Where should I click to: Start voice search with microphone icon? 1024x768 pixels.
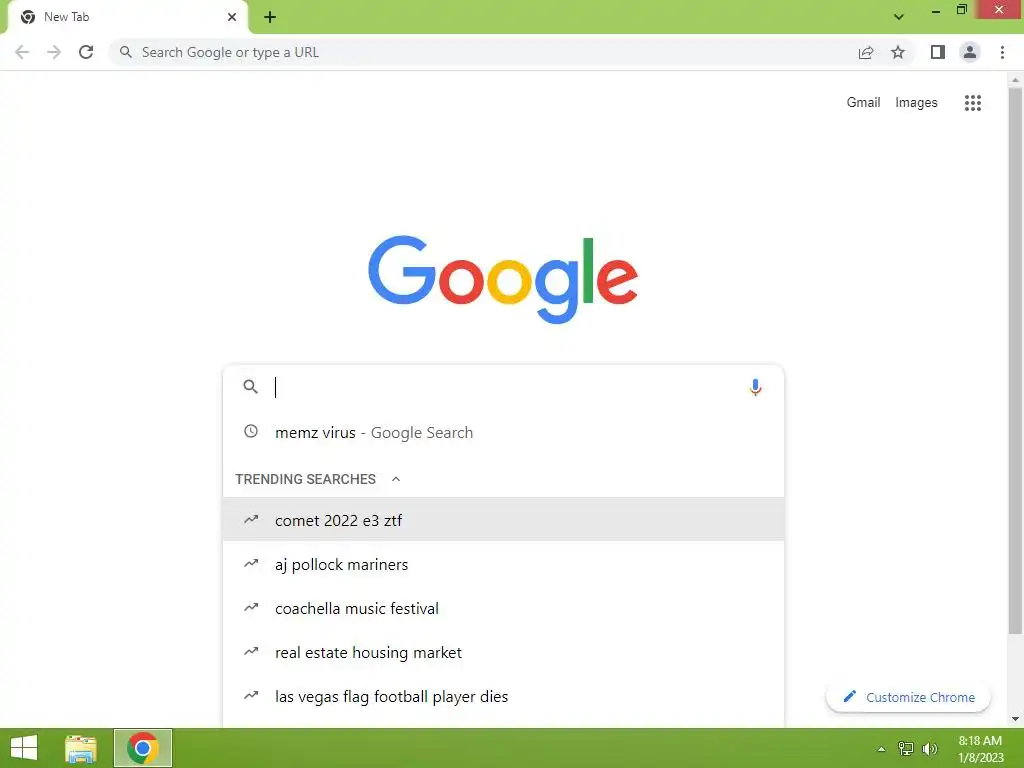tap(756, 387)
